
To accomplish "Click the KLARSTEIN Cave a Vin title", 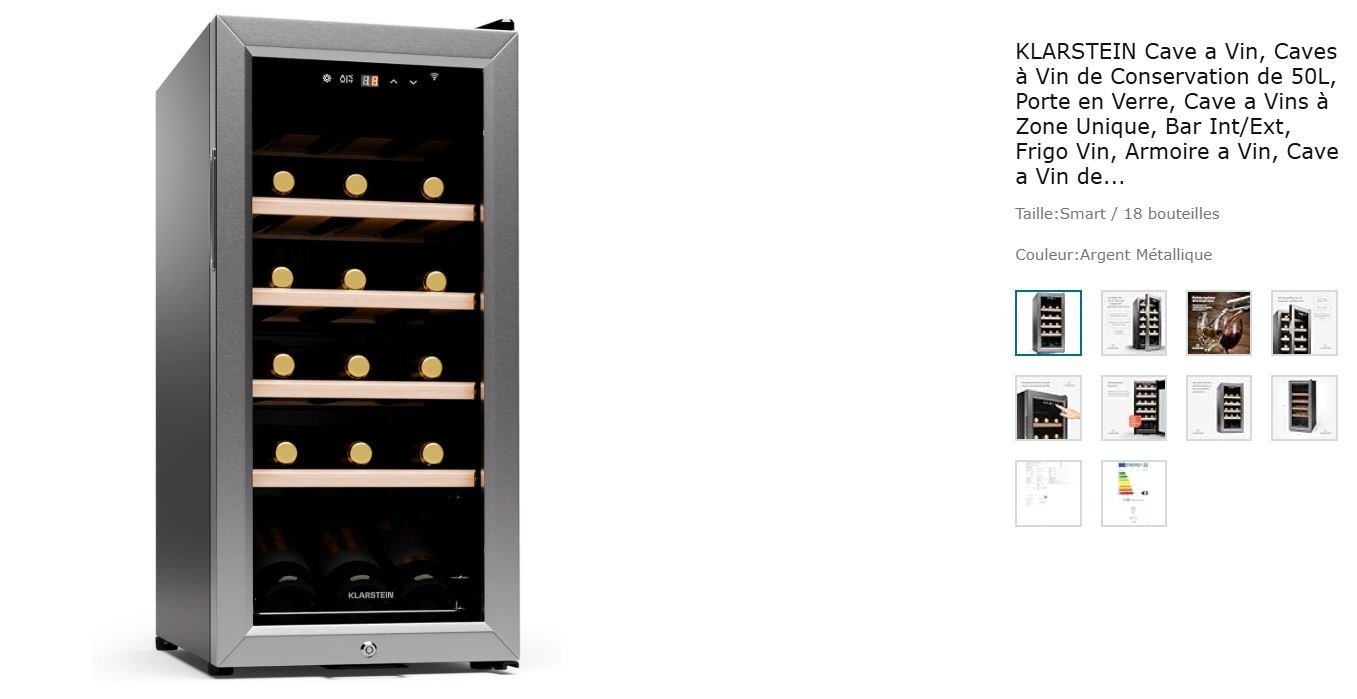I will (x=1177, y=114).
